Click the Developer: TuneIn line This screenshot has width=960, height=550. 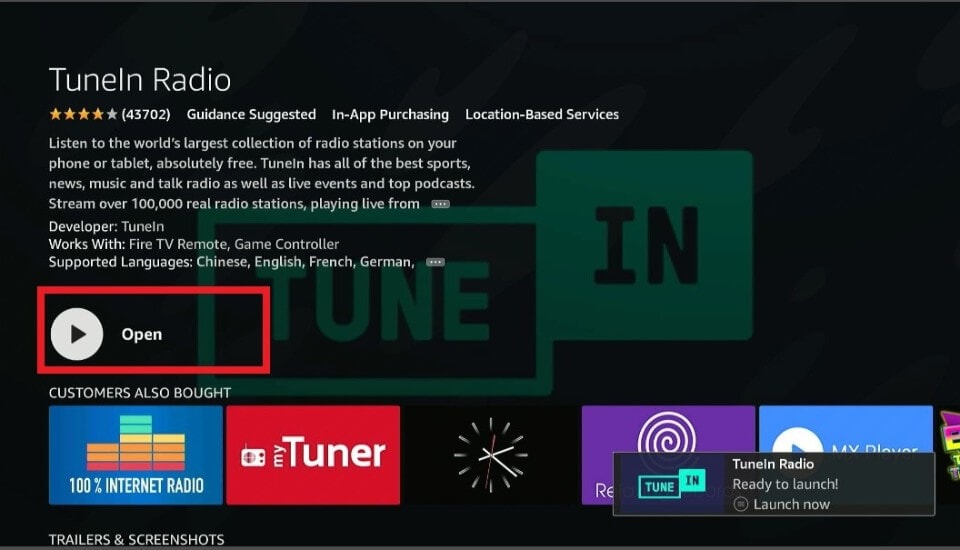107,227
